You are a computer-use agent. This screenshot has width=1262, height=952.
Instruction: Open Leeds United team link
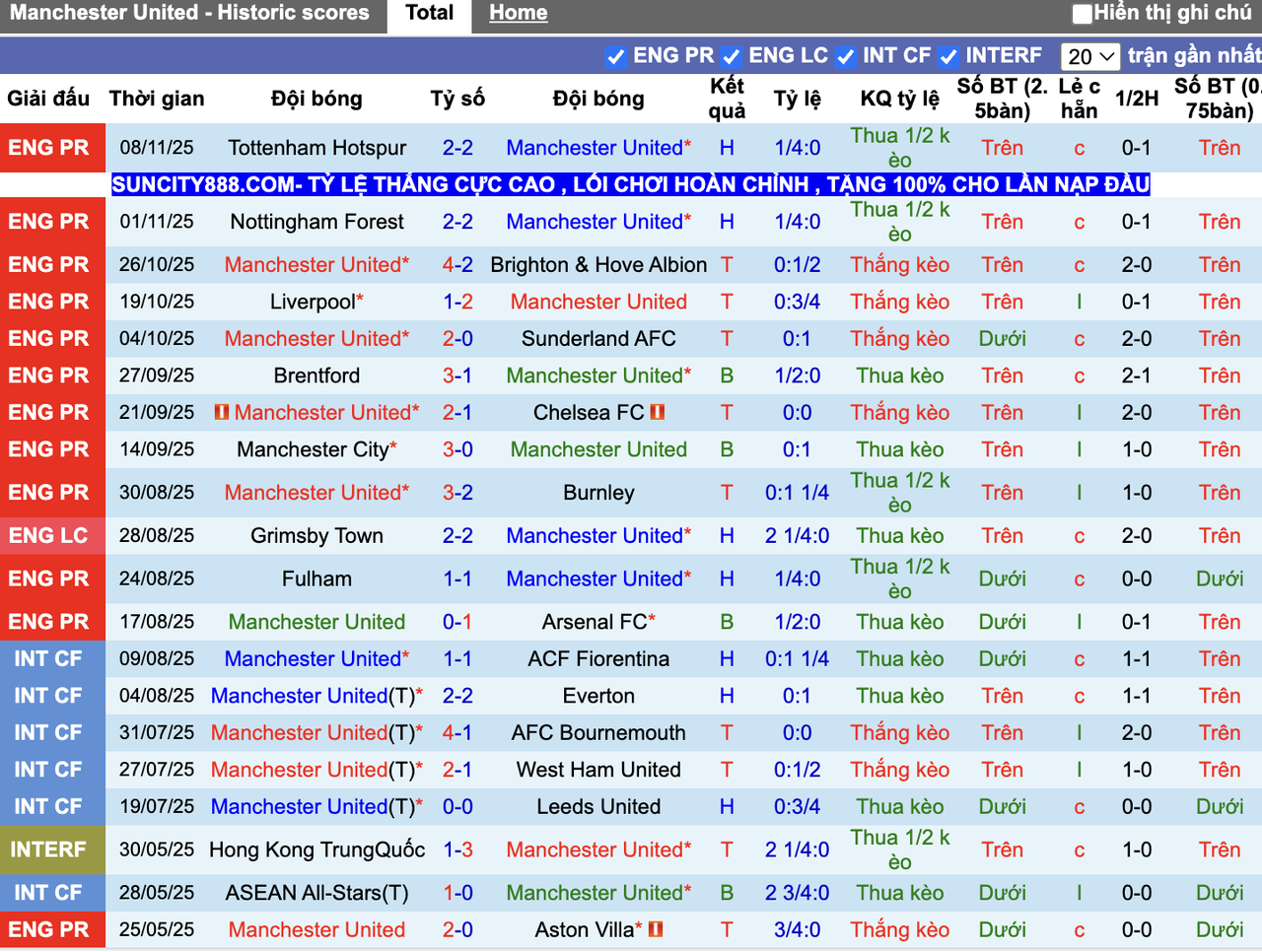point(598,807)
